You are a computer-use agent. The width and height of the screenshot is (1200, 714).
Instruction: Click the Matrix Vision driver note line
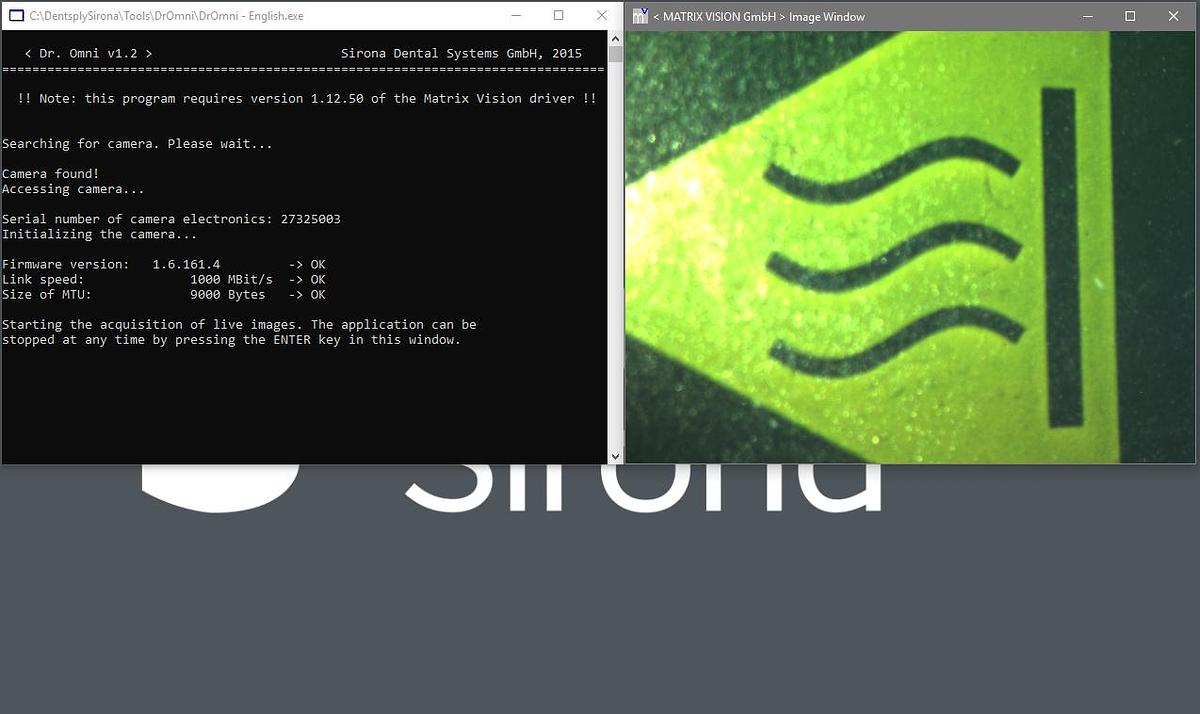(307, 98)
